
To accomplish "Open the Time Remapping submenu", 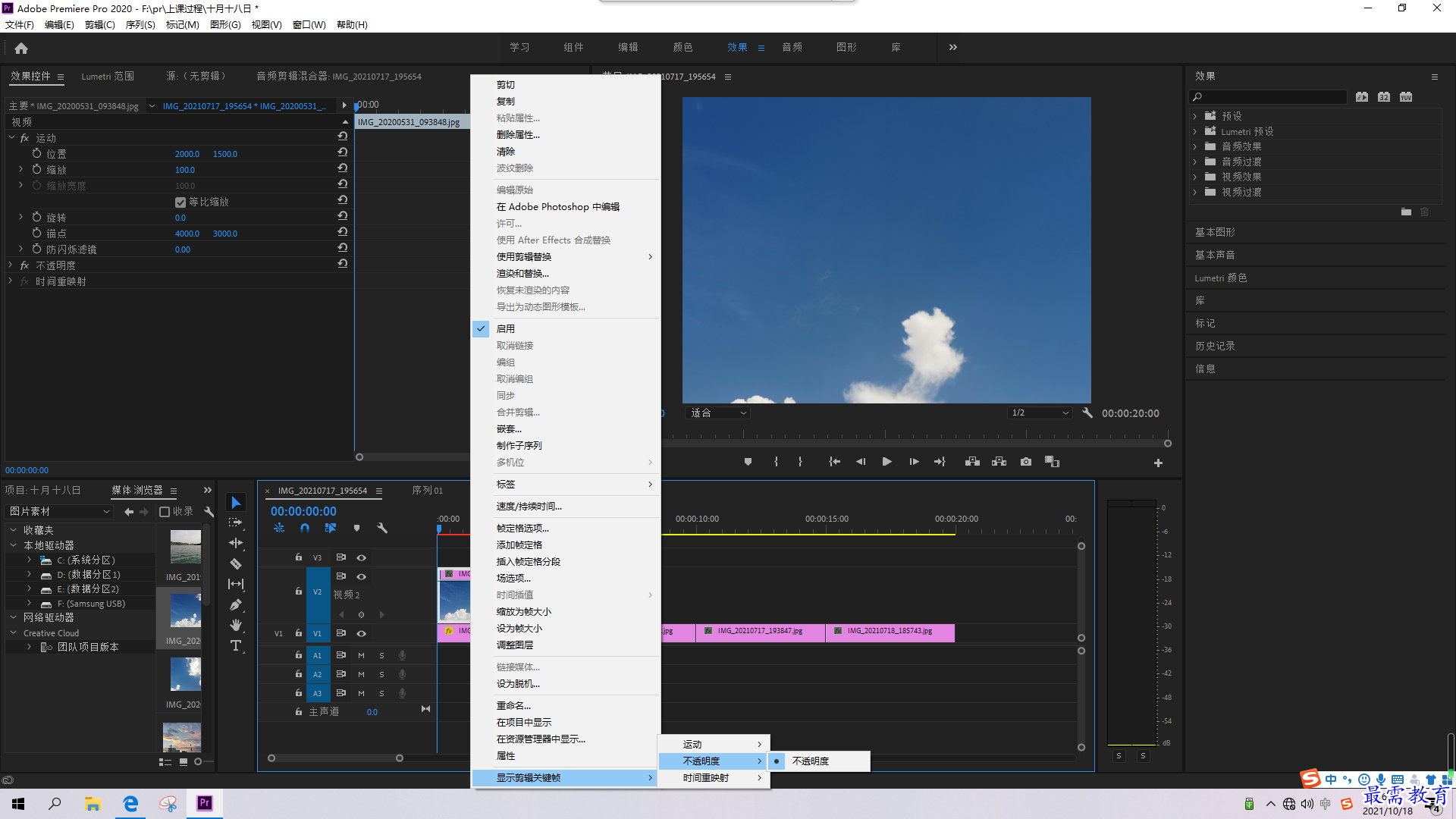I will [x=714, y=778].
